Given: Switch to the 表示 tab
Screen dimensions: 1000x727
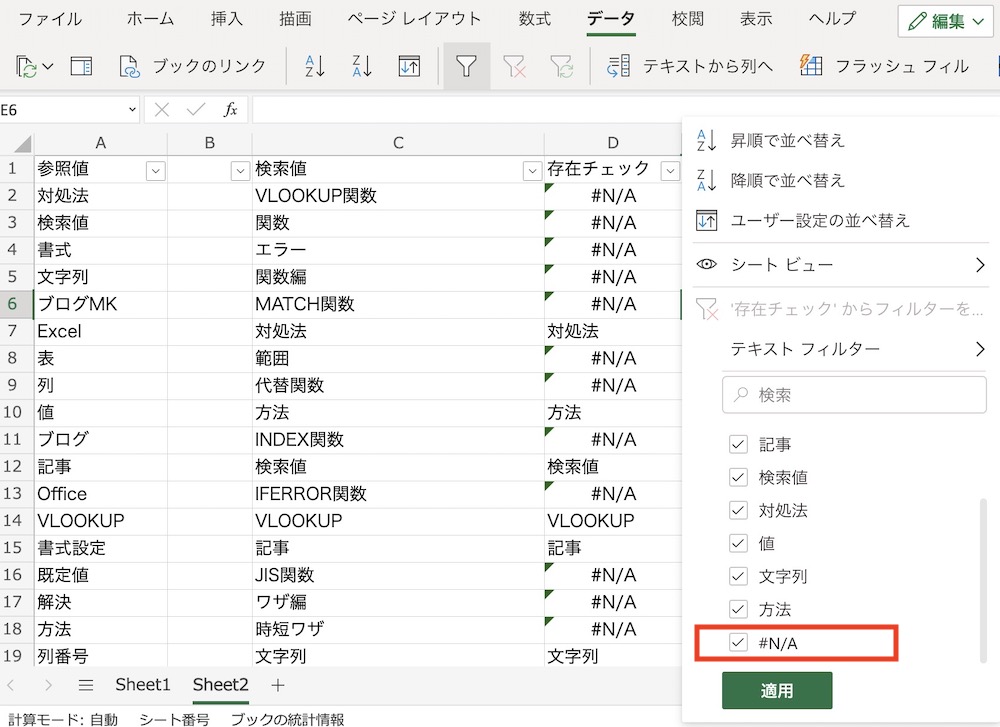Looking at the screenshot, I should [x=756, y=19].
